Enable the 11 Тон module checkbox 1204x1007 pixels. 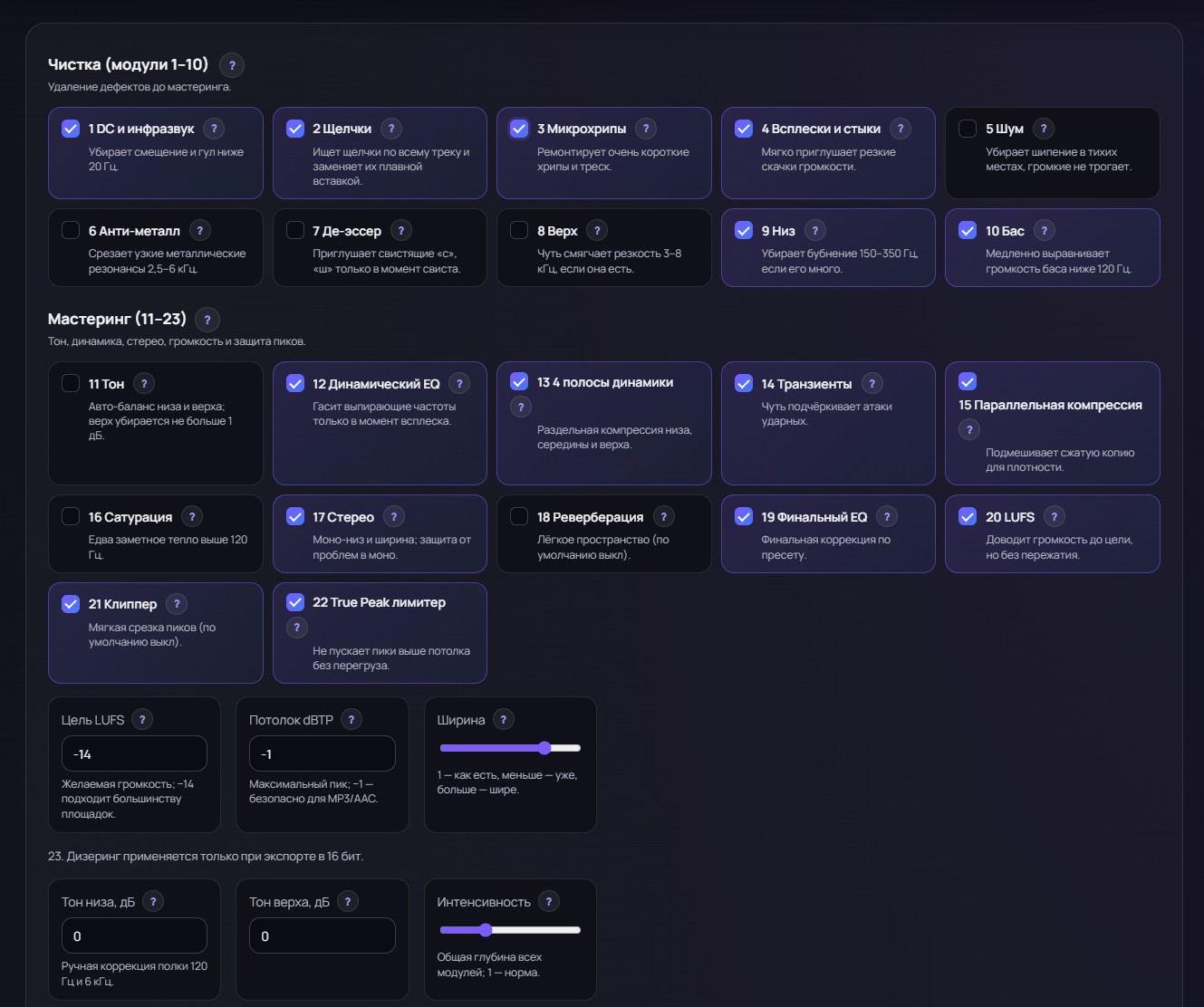(x=71, y=383)
